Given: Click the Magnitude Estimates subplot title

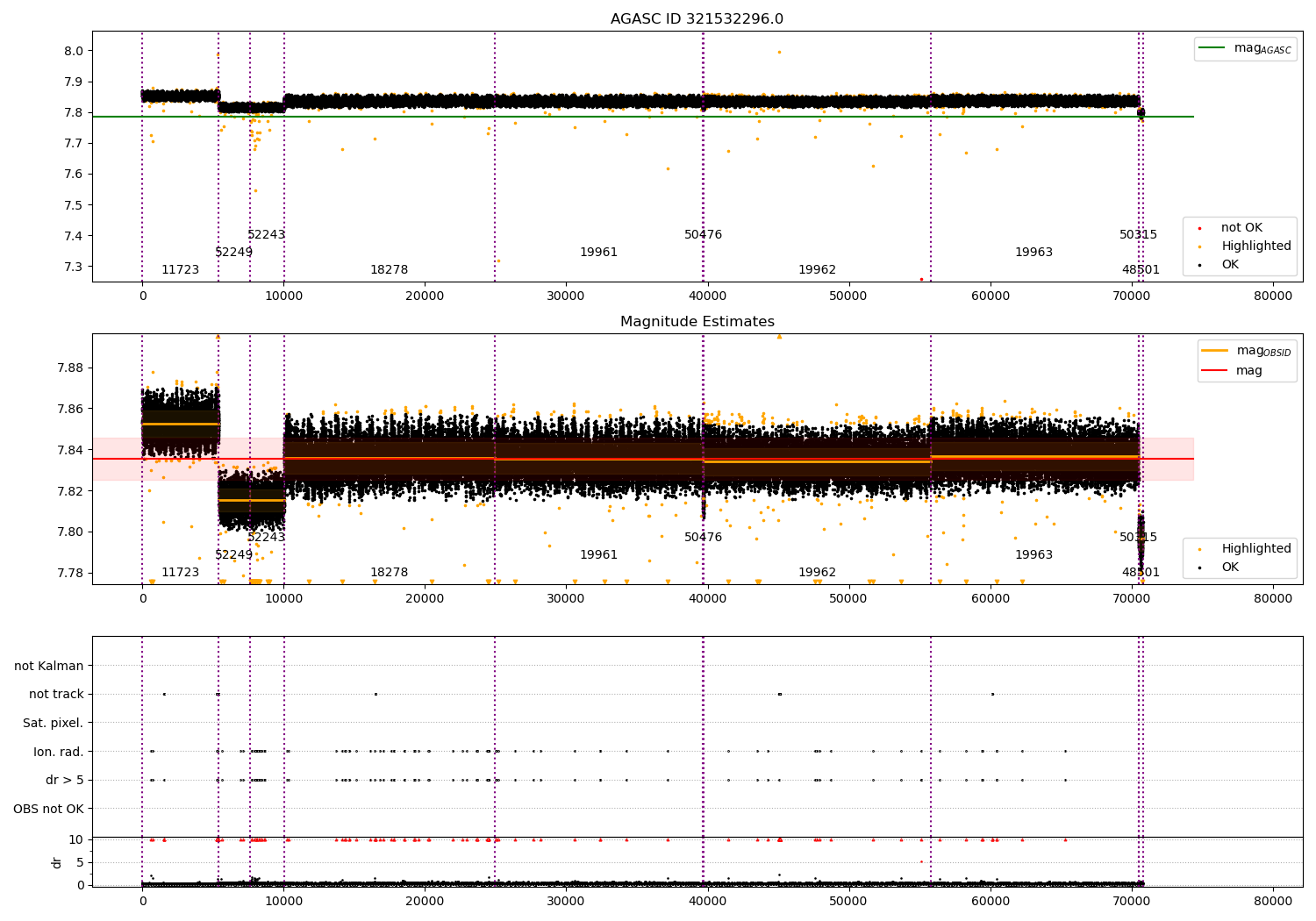Looking at the screenshot, I should point(697,322).
